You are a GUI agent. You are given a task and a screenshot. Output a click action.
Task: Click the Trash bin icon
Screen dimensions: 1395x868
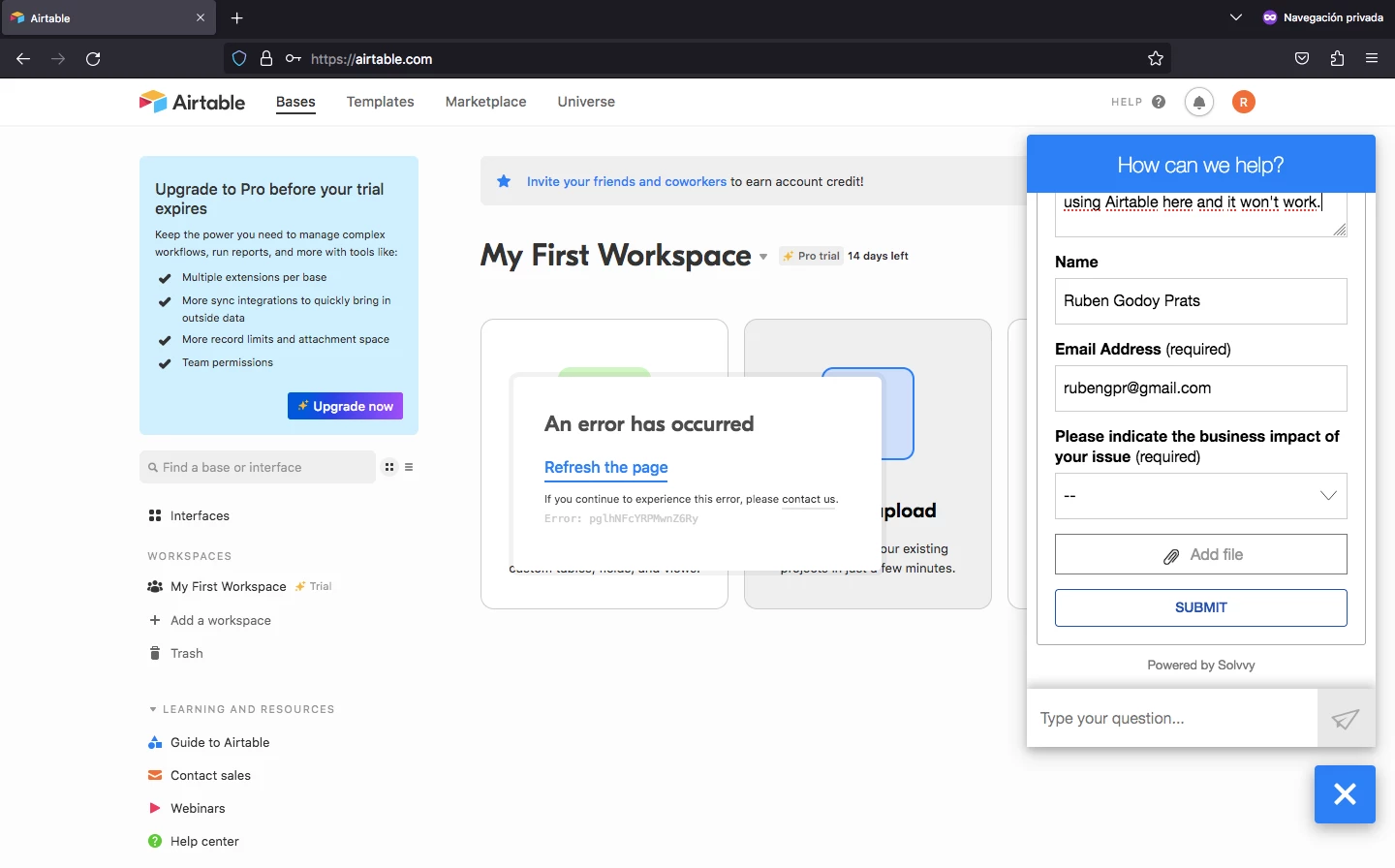pos(155,653)
